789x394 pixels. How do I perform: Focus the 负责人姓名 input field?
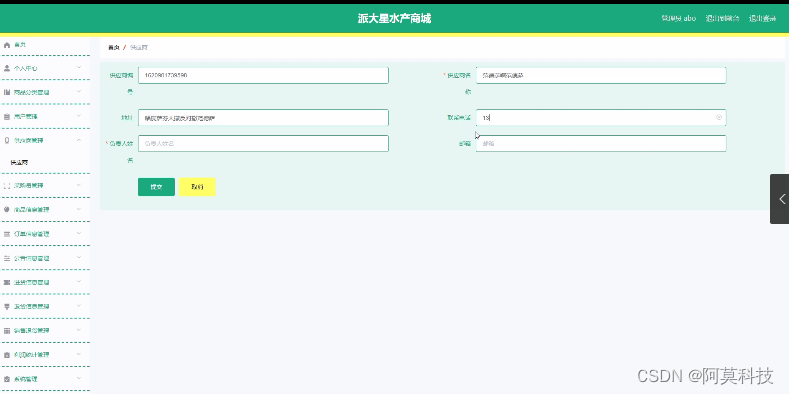click(263, 143)
